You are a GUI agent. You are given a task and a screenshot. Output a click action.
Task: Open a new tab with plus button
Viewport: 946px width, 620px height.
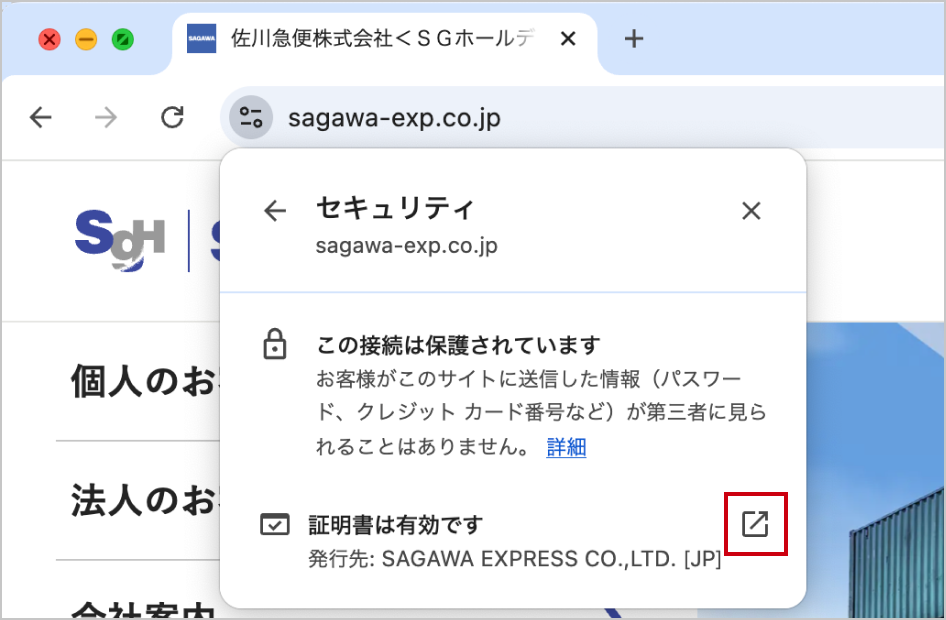click(633, 39)
